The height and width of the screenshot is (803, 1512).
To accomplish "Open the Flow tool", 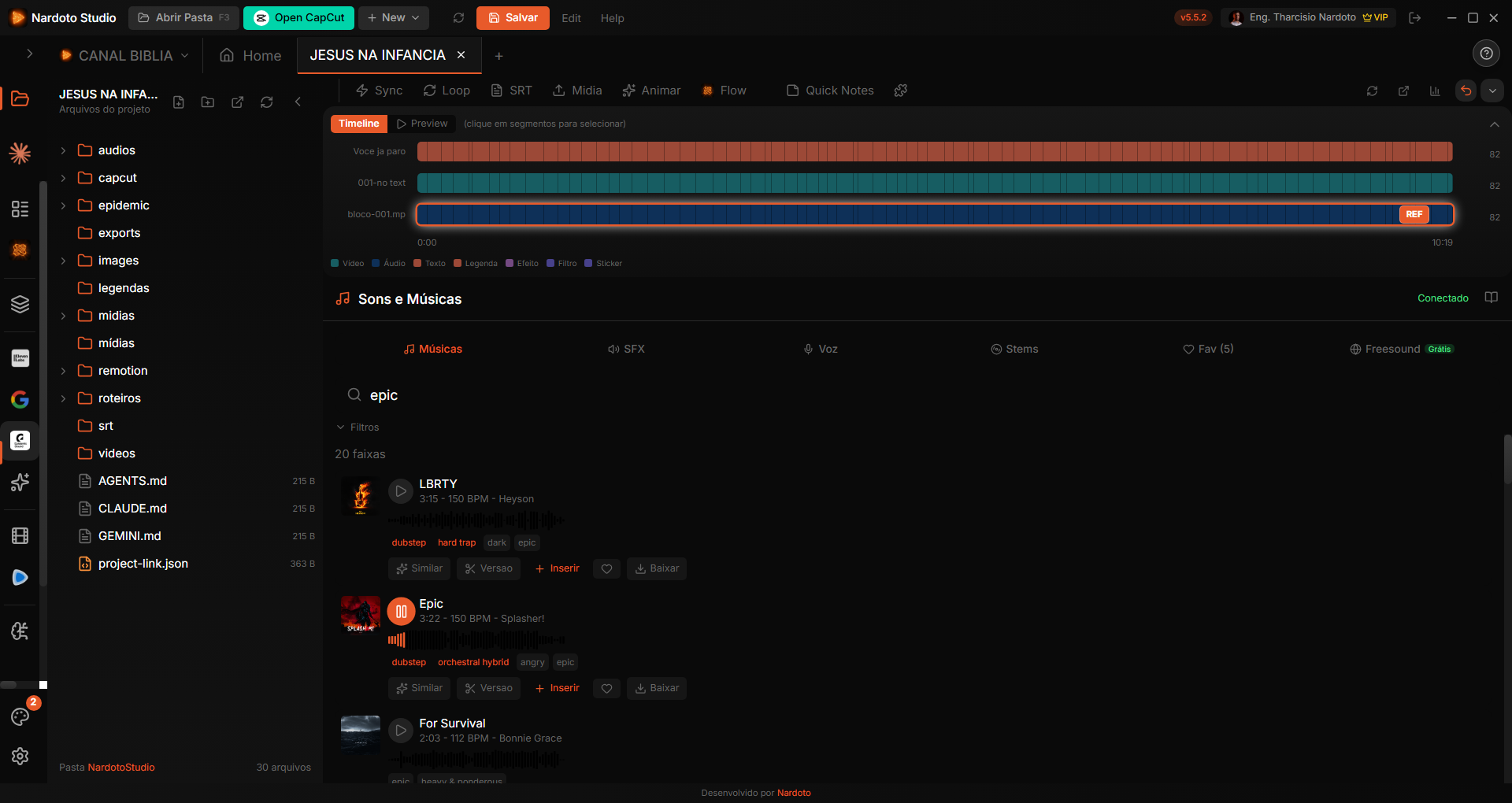I will pos(724,90).
